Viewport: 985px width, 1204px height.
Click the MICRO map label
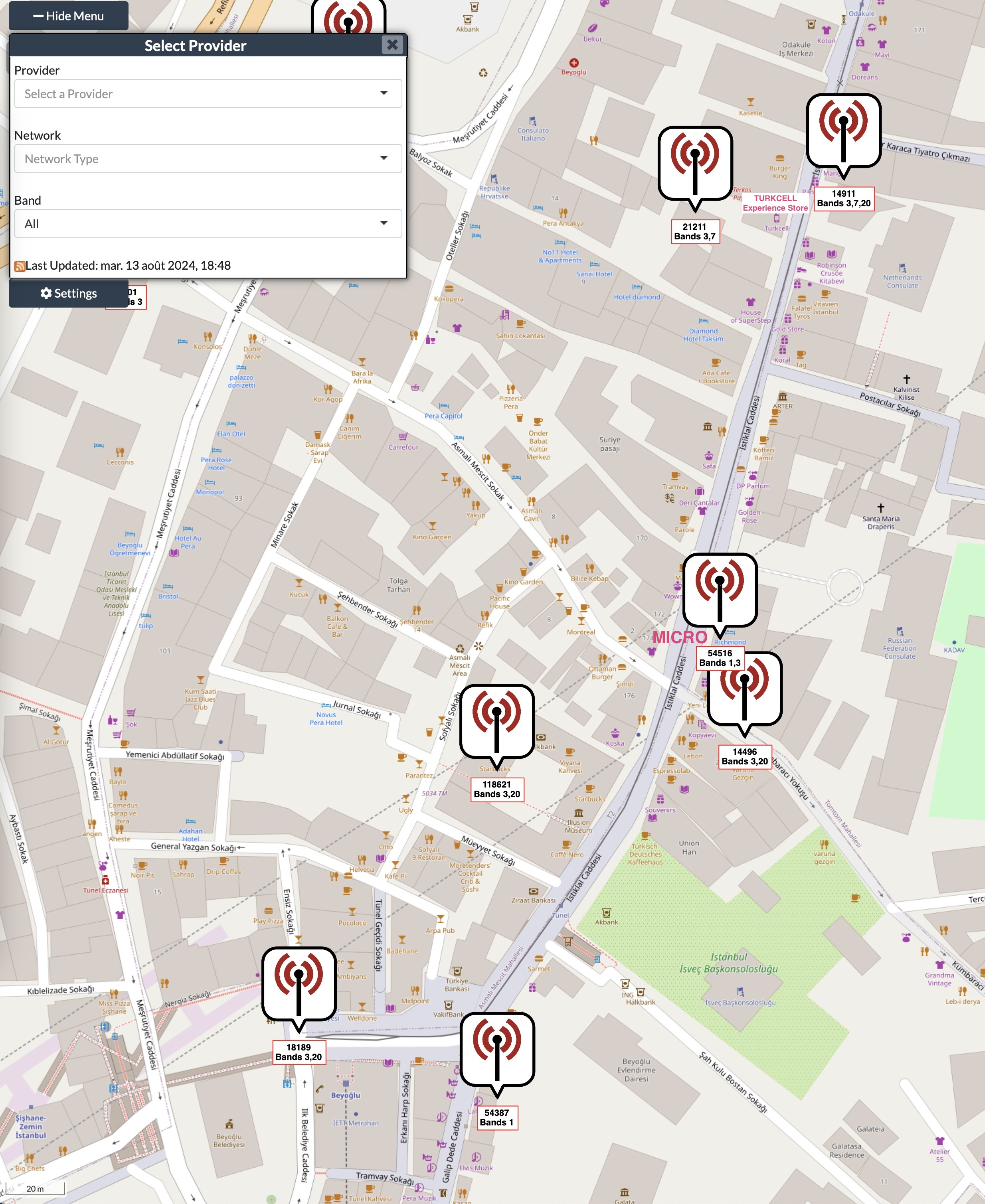click(679, 637)
